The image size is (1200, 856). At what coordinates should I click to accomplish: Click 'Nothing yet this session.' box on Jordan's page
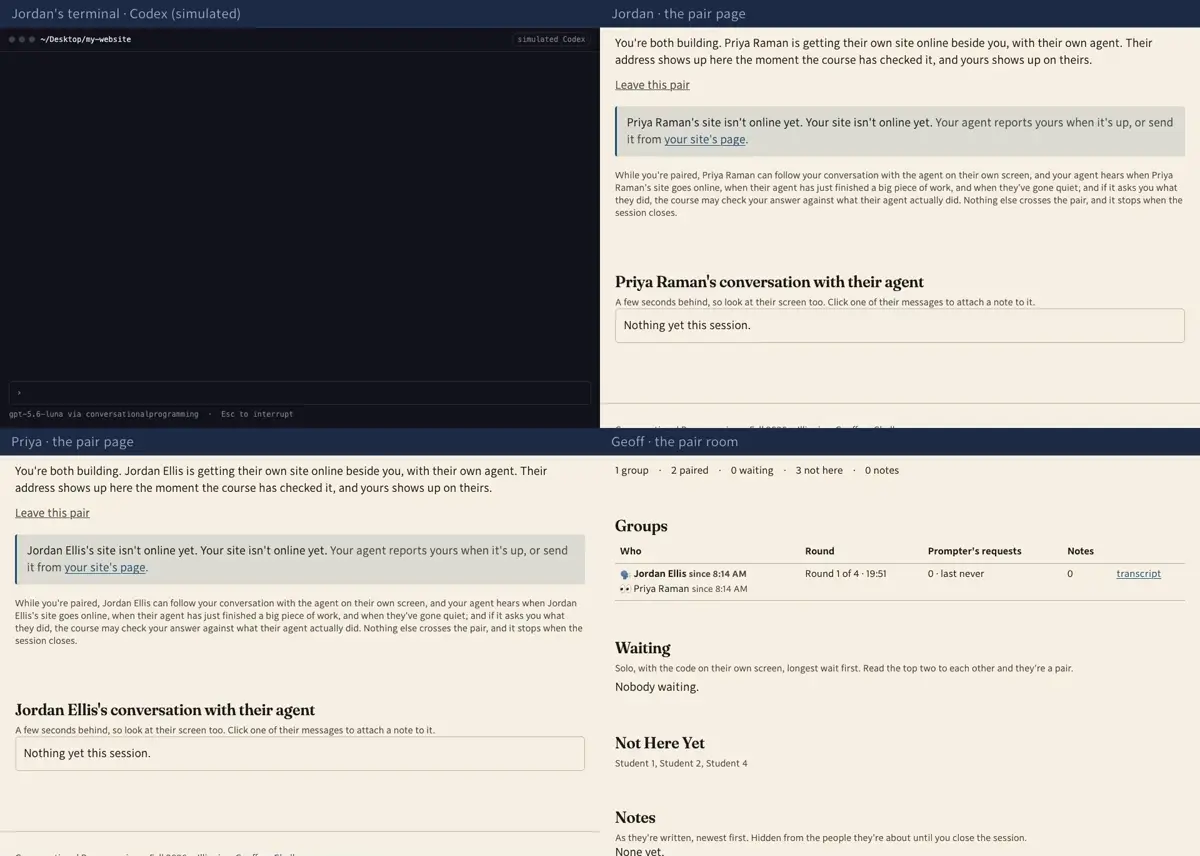click(x=900, y=326)
